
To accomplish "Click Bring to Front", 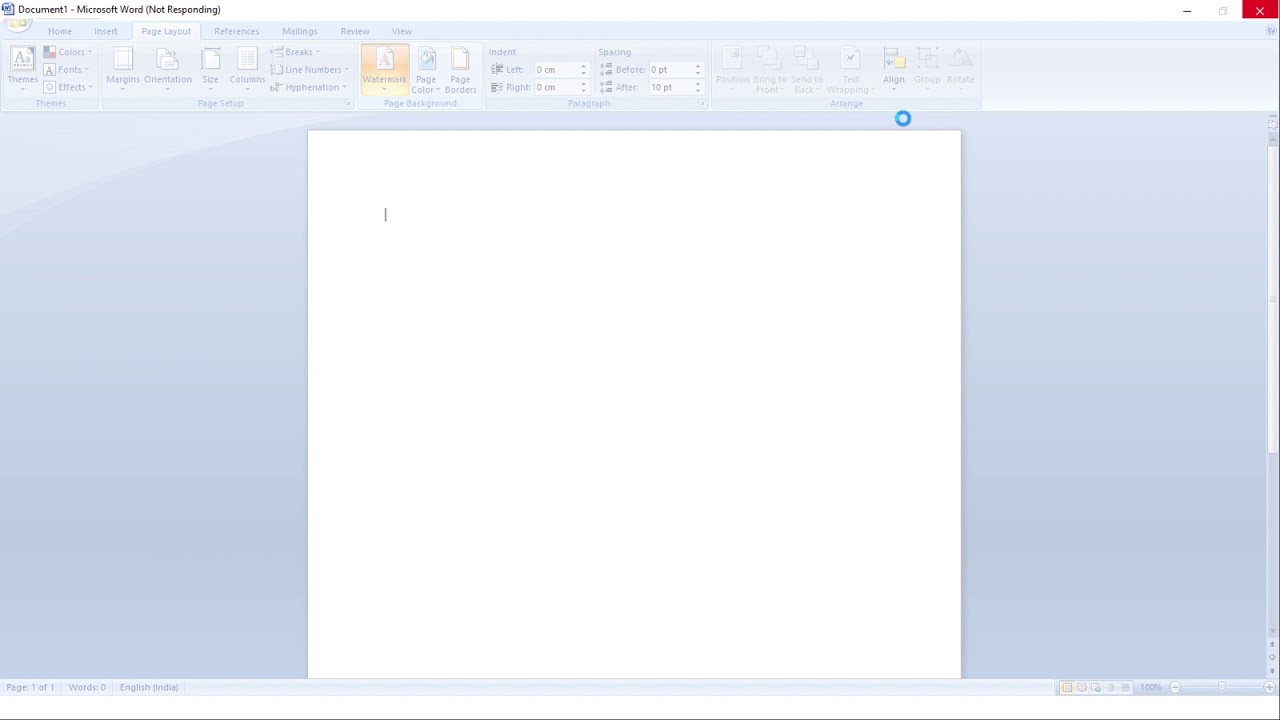I will point(770,69).
